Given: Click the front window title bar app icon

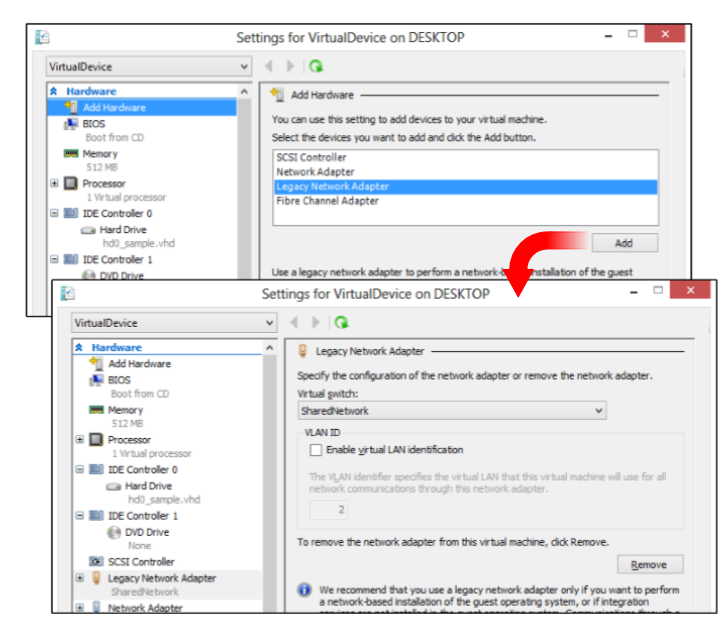Looking at the screenshot, I should coord(67,293).
